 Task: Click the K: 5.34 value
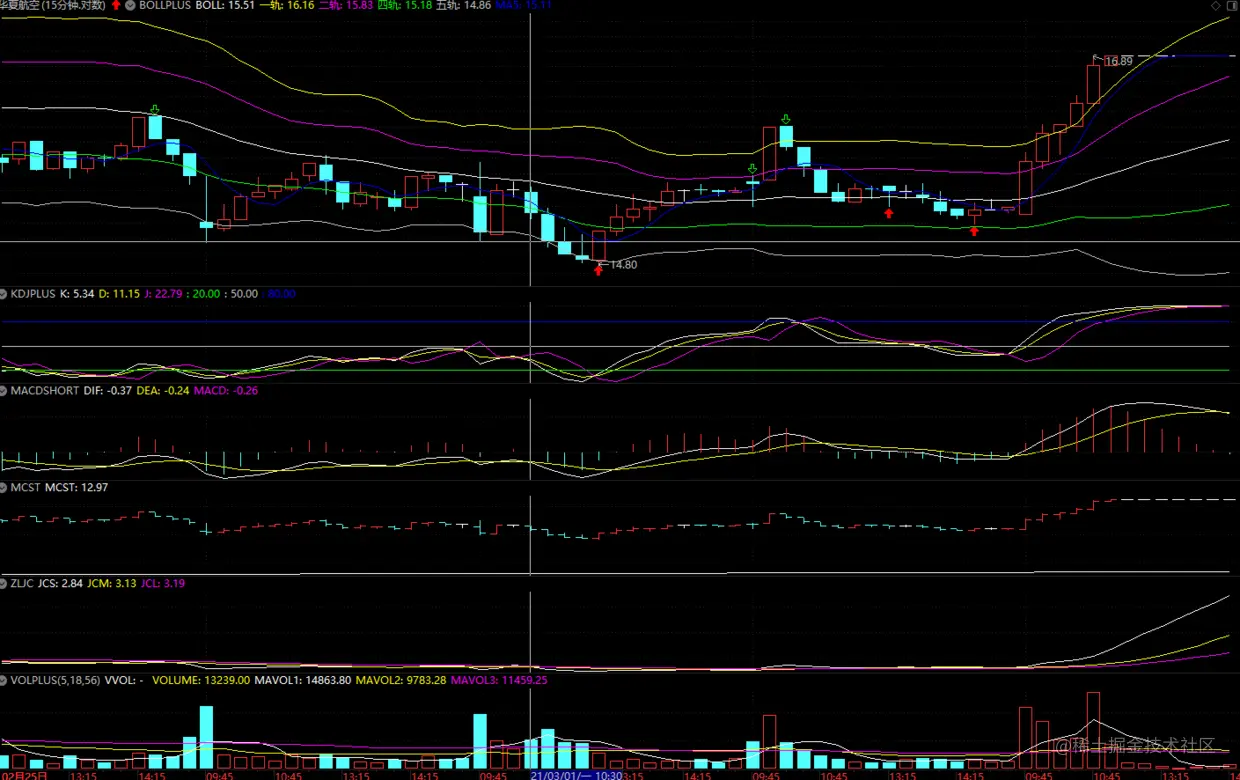[x=78, y=294]
